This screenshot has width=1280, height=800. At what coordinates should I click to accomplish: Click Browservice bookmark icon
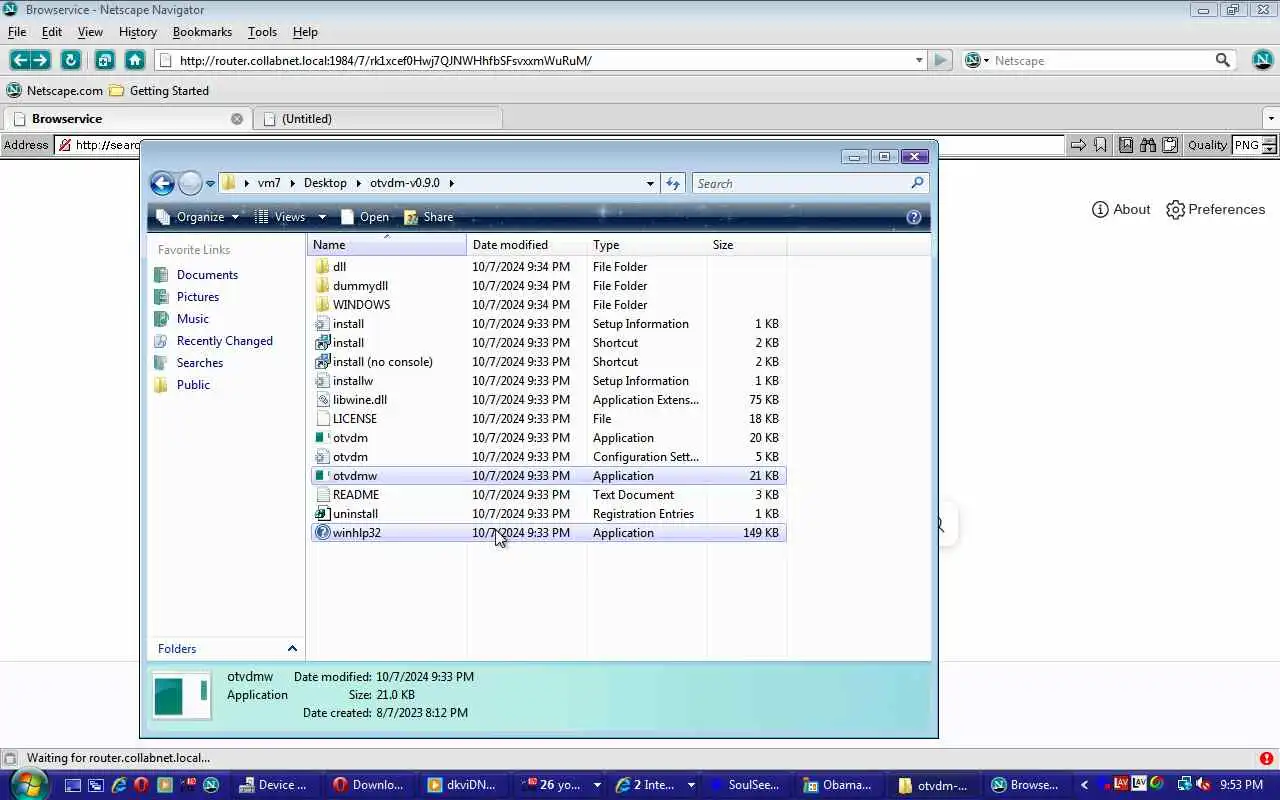[x=1100, y=145]
